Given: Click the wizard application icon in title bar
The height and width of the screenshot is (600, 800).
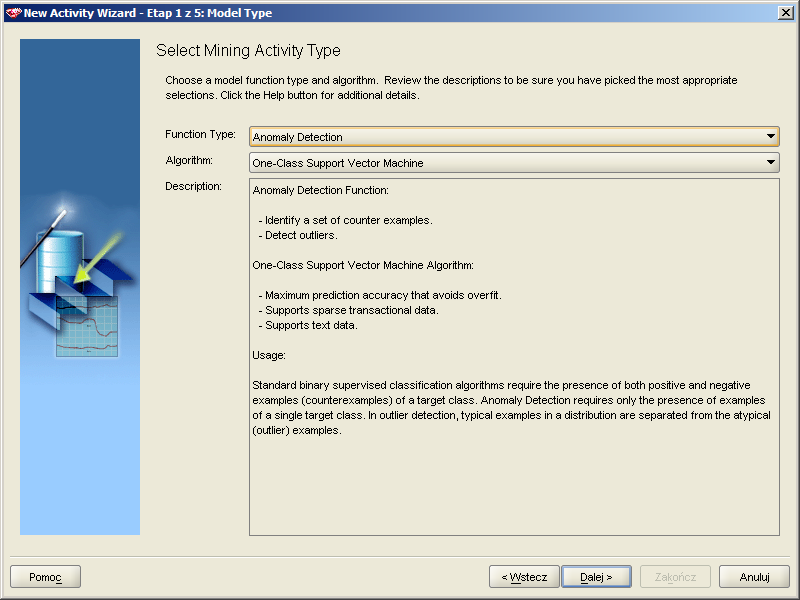Looking at the screenshot, I should 14,13.
